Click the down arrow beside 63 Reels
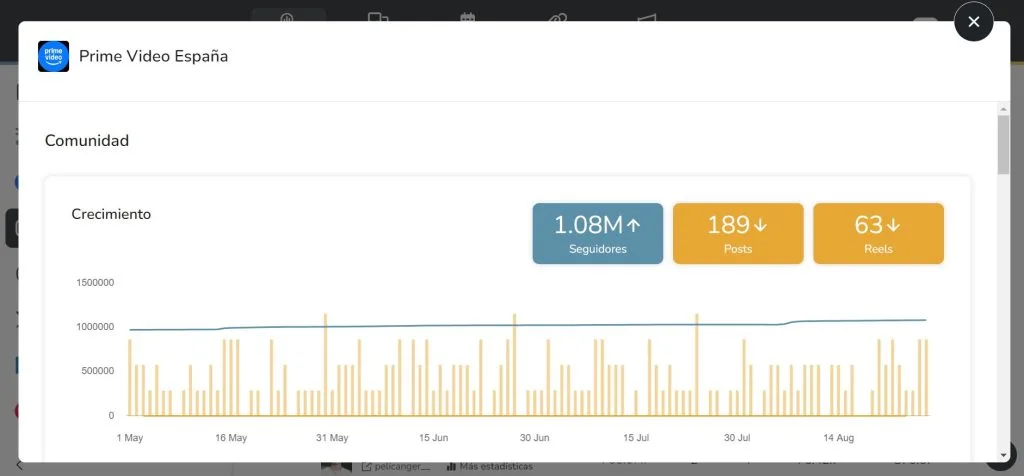The height and width of the screenshot is (476, 1024). pyautogui.click(x=893, y=225)
